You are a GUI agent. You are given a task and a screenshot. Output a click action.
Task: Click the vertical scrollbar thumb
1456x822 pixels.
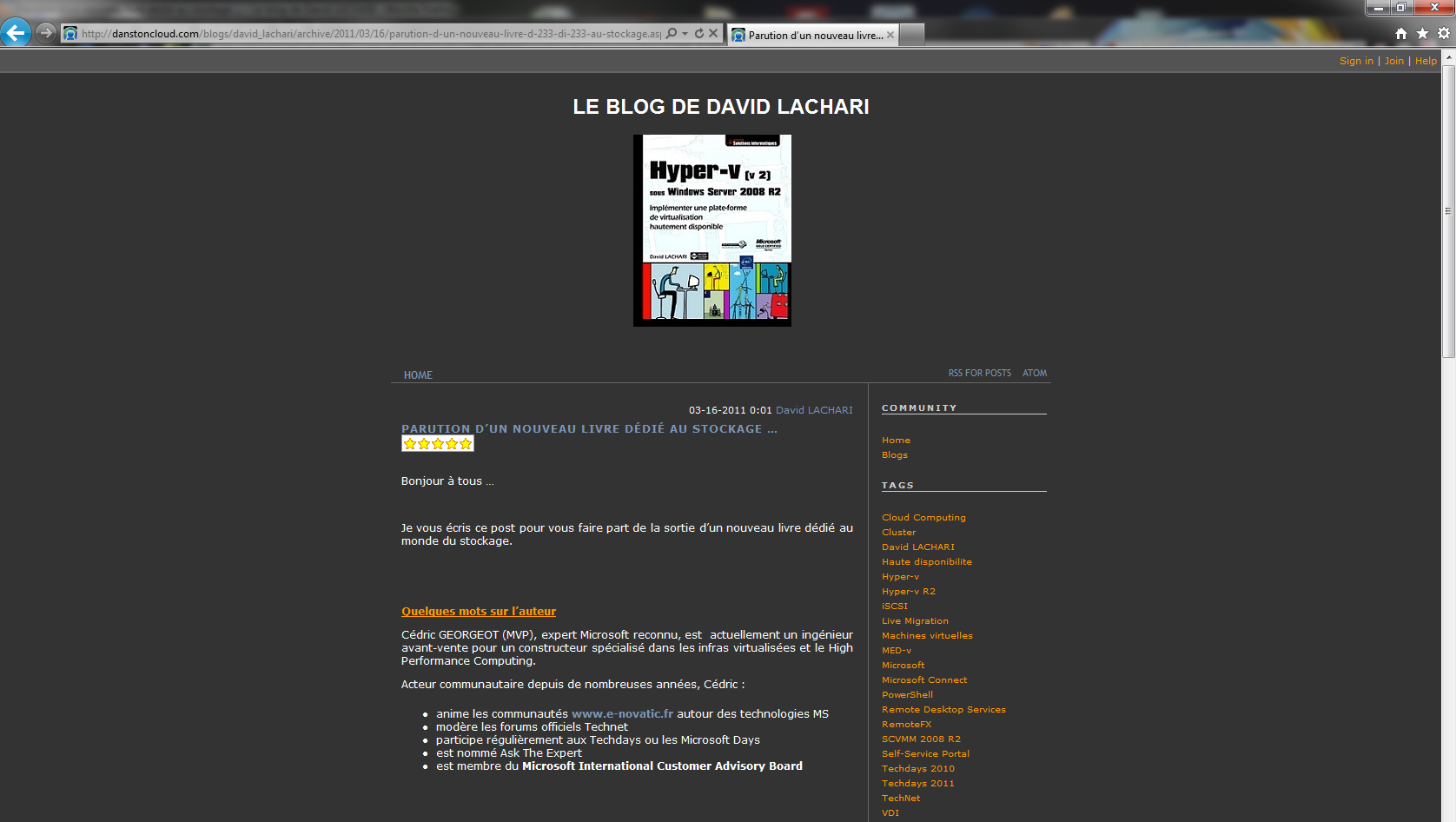[x=1448, y=211]
